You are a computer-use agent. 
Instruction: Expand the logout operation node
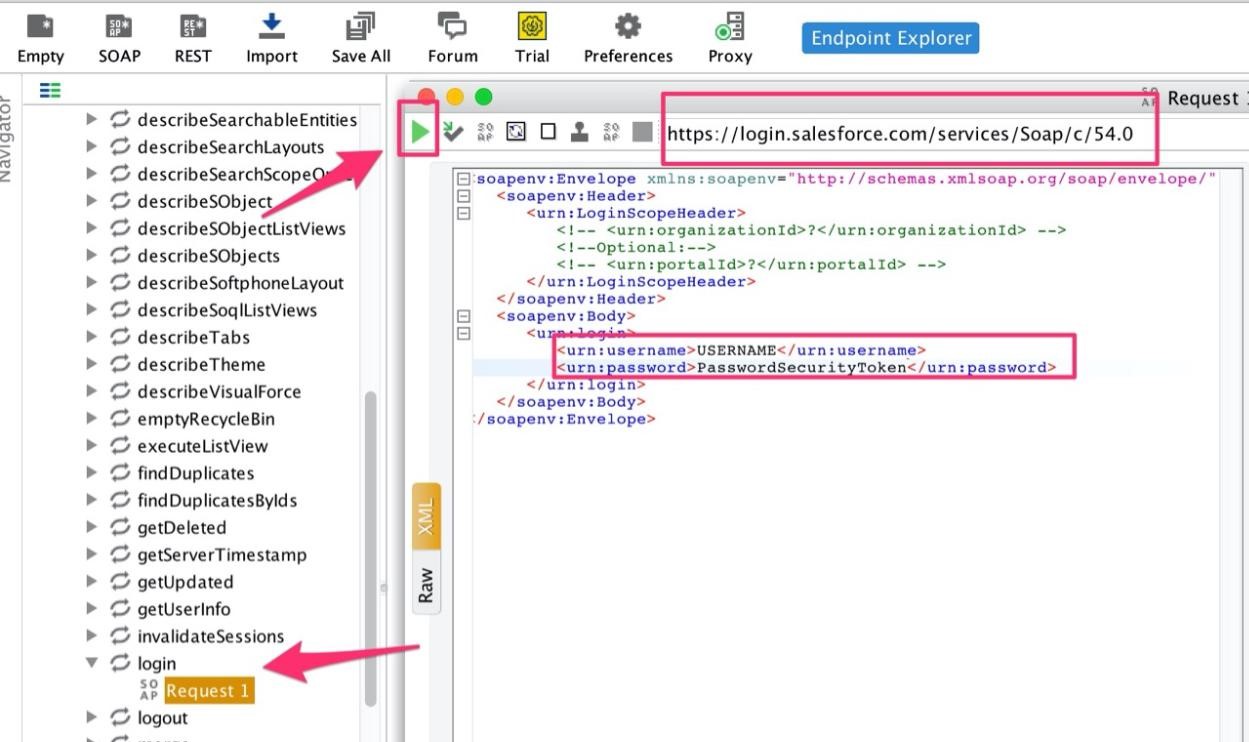[92, 718]
